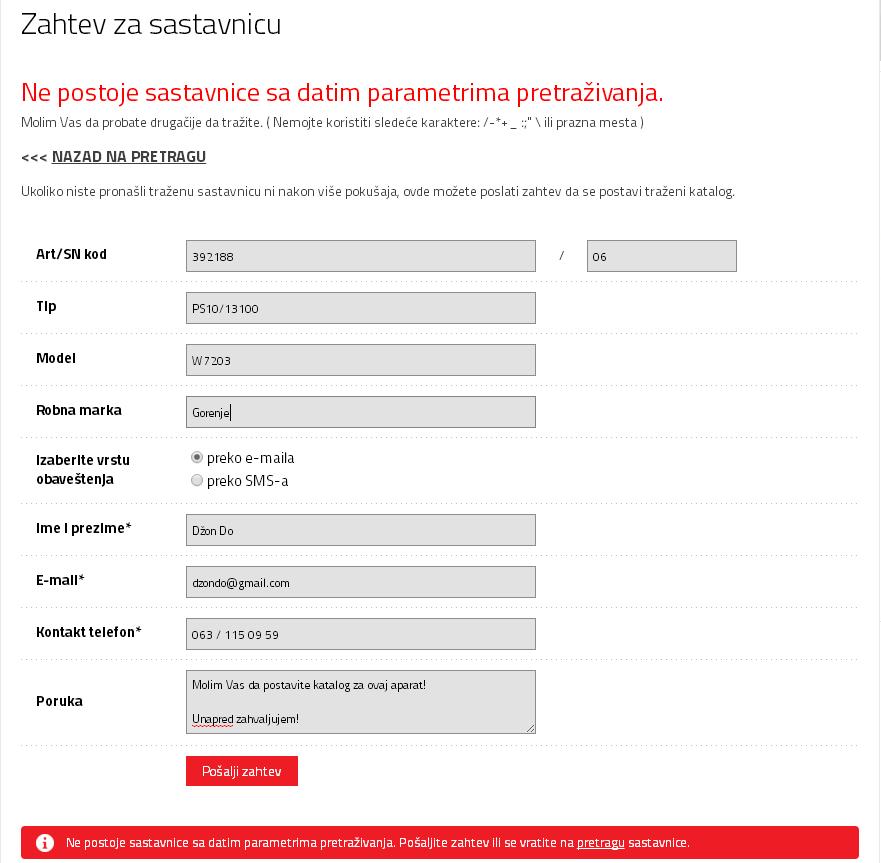Image resolution: width=881 pixels, height=863 pixels.
Task: Focus the Art/SN kod field containing 392188
Action: point(360,256)
